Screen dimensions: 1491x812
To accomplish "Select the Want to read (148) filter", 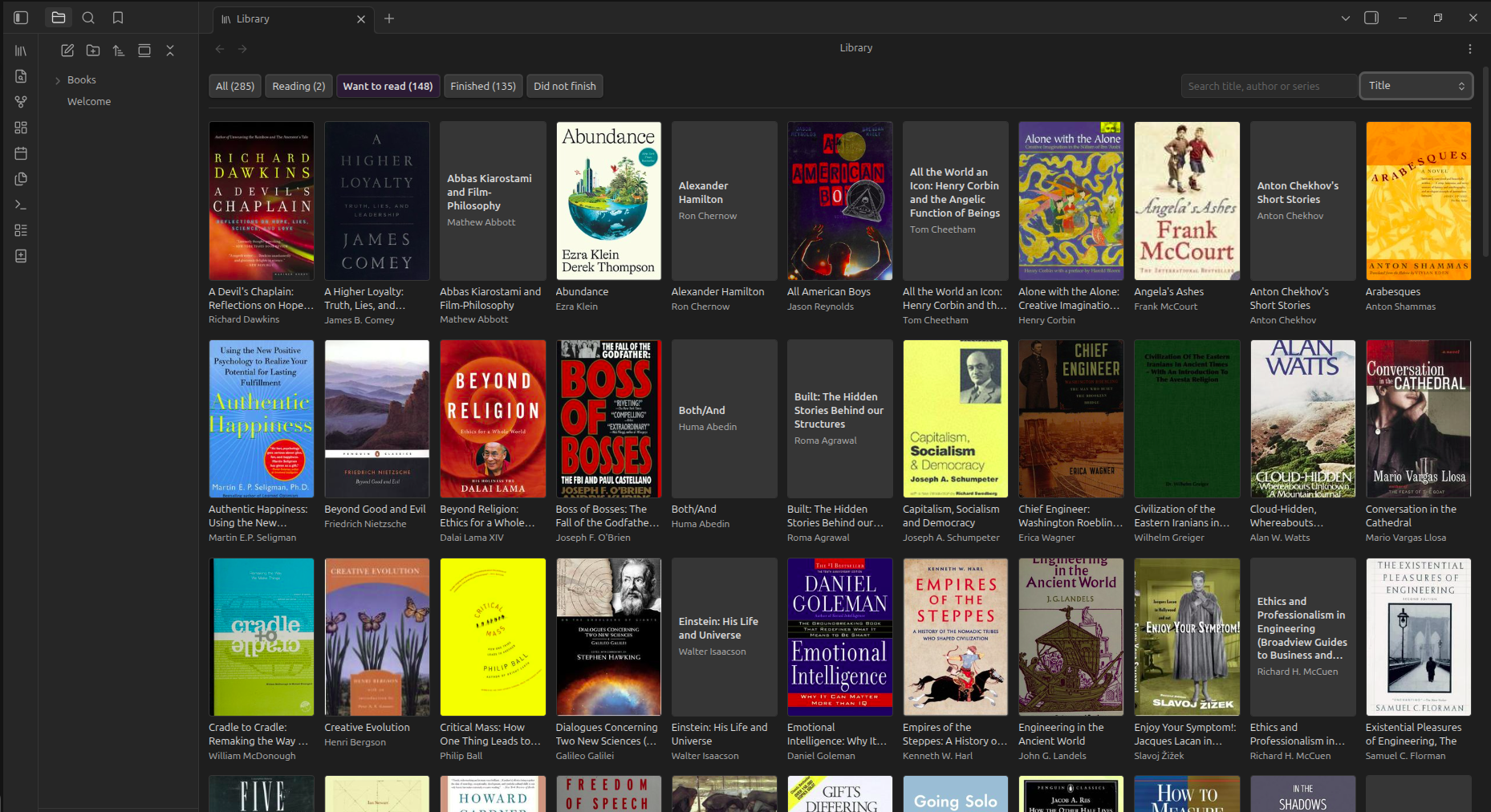I will tap(388, 86).
